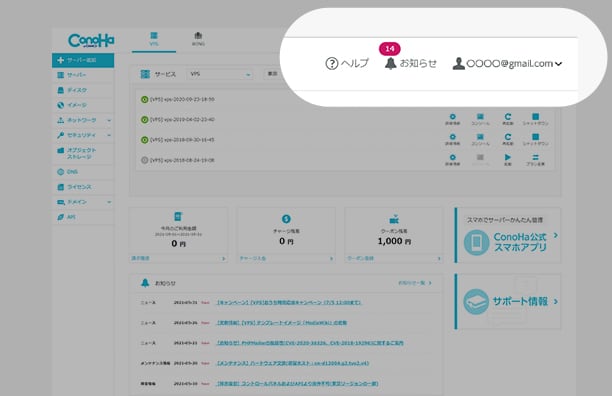Click the お知らせ bell icon in the header
The image size is (612, 396).
point(390,64)
